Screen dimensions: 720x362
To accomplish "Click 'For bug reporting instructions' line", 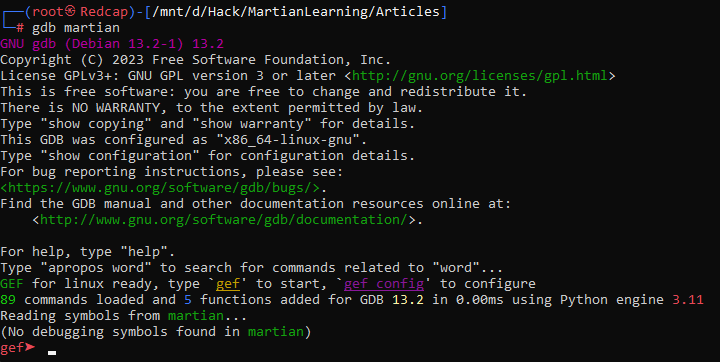I will coord(171,172).
